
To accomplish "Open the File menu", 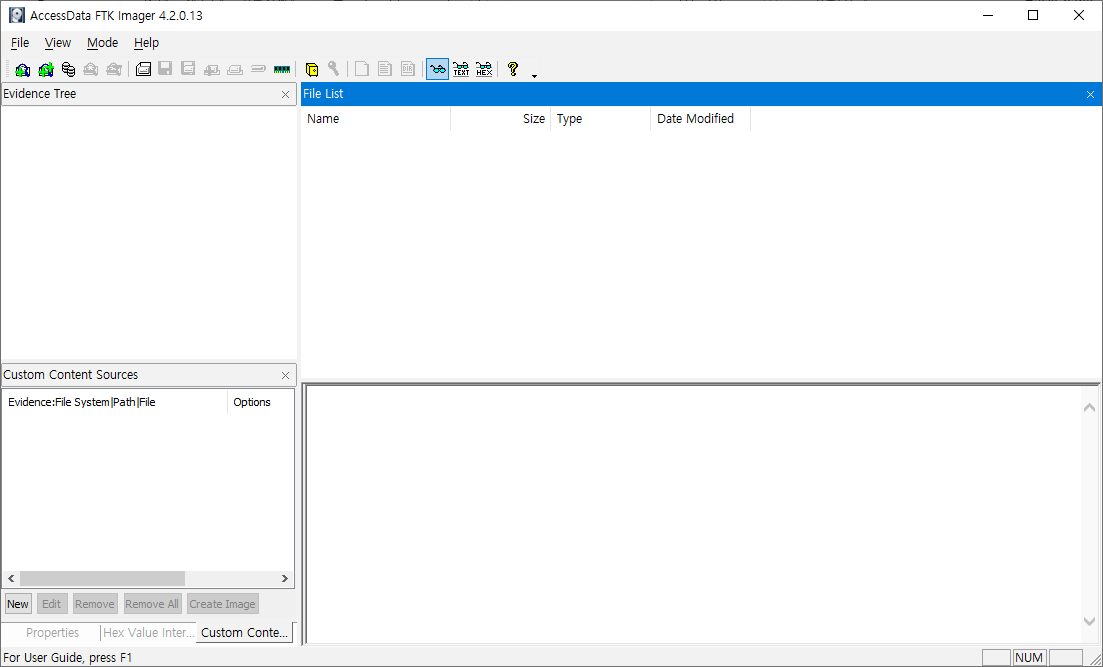I will point(20,43).
